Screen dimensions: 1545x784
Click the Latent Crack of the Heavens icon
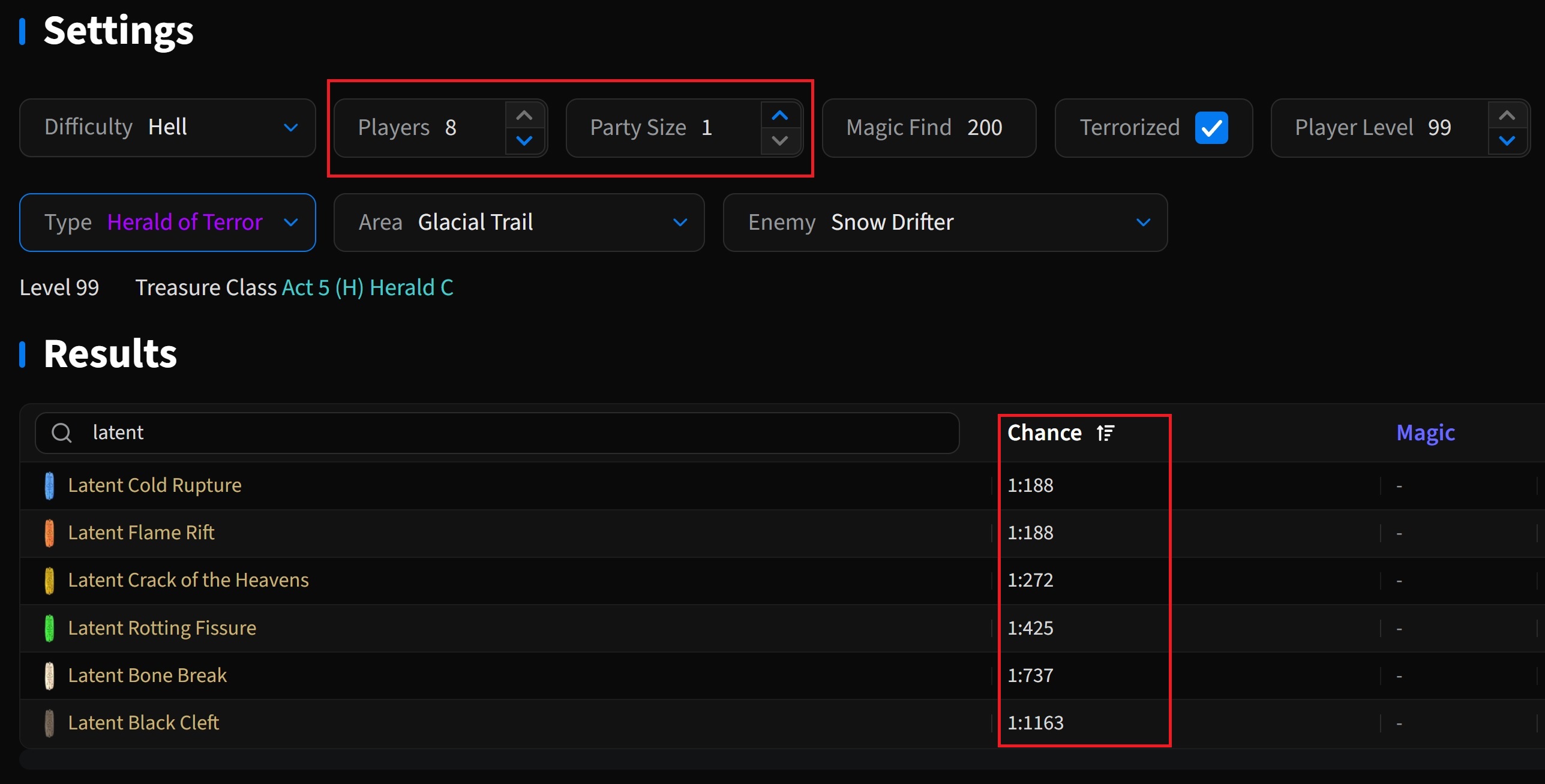49,580
